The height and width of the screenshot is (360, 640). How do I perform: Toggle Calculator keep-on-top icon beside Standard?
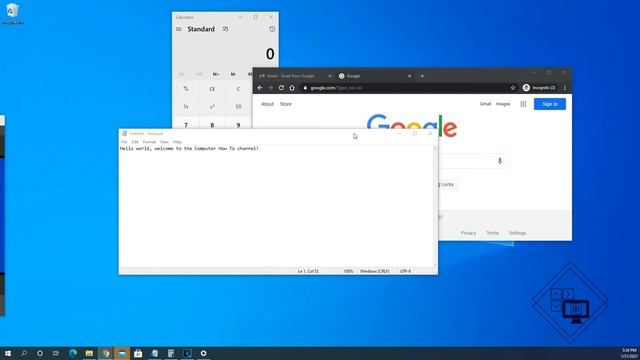tap(225, 29)
